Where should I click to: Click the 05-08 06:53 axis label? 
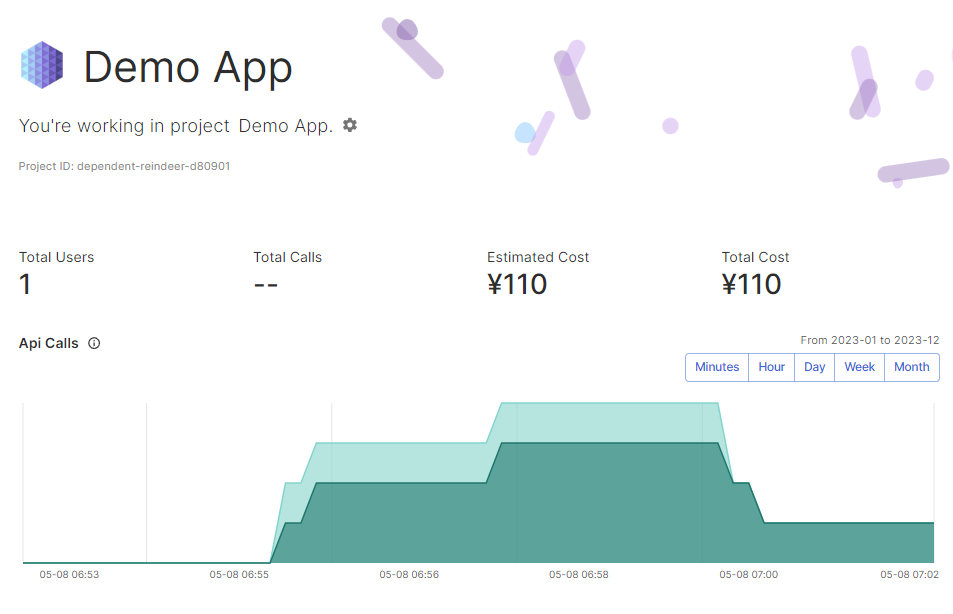coord(69,575)
